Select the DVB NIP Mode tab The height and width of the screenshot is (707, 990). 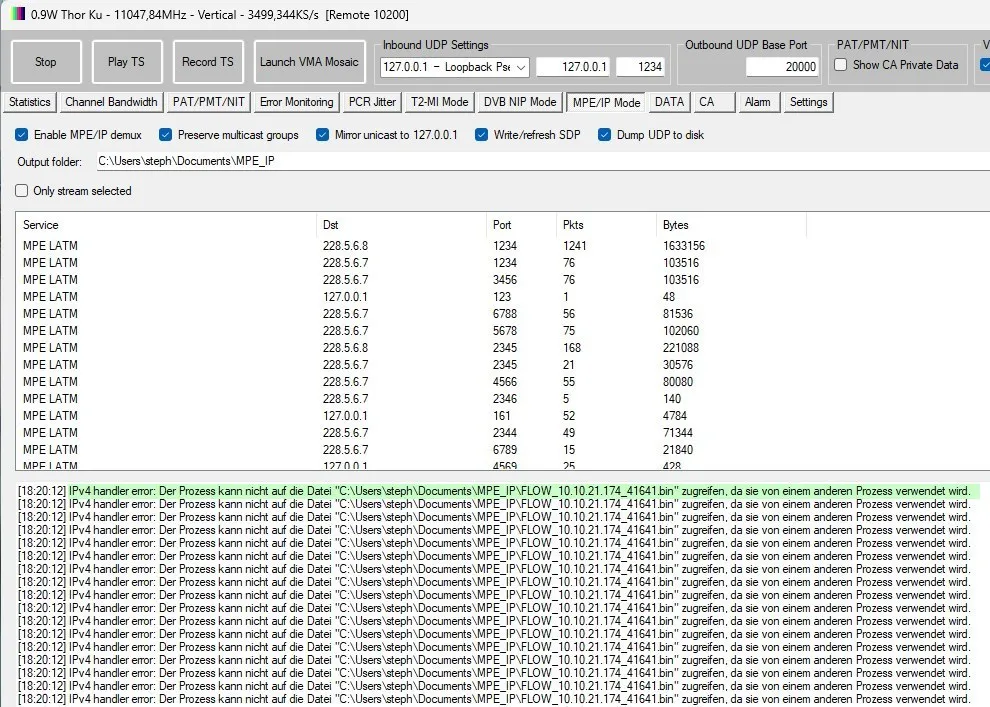click(520, 102)
